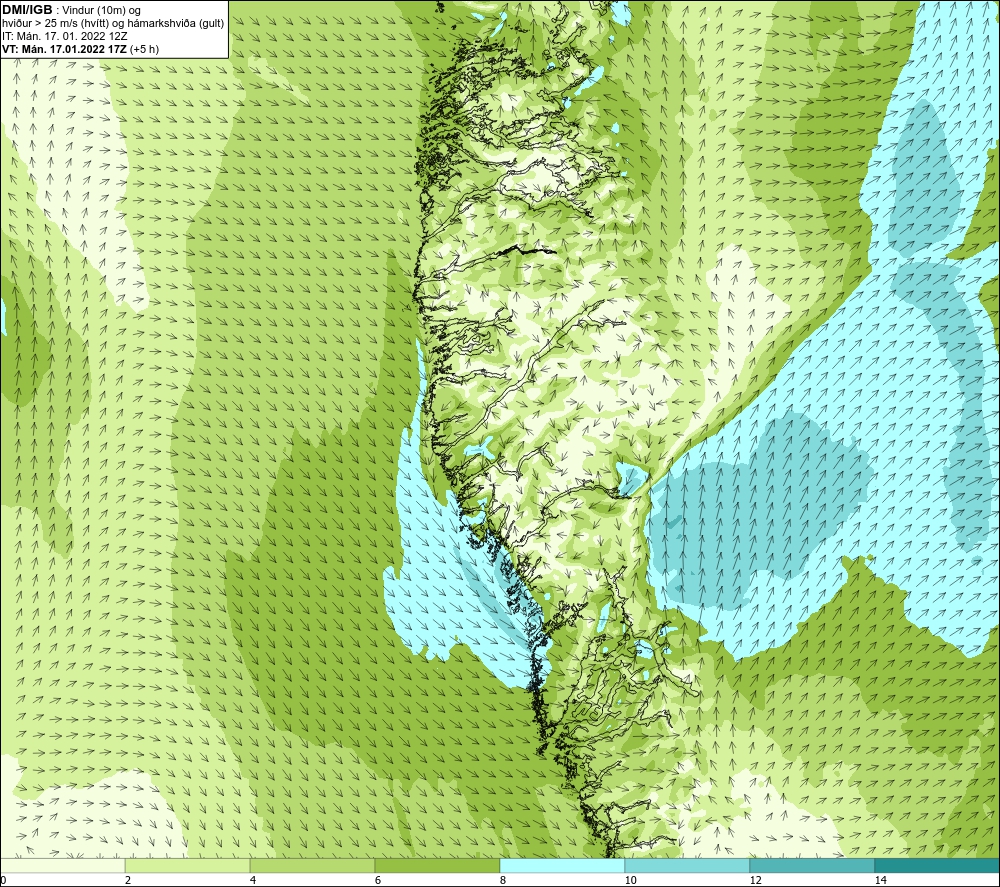Viewport: 1000px width, 887px height.
Task: Click the scale label '2'
Action: (128, 881)
